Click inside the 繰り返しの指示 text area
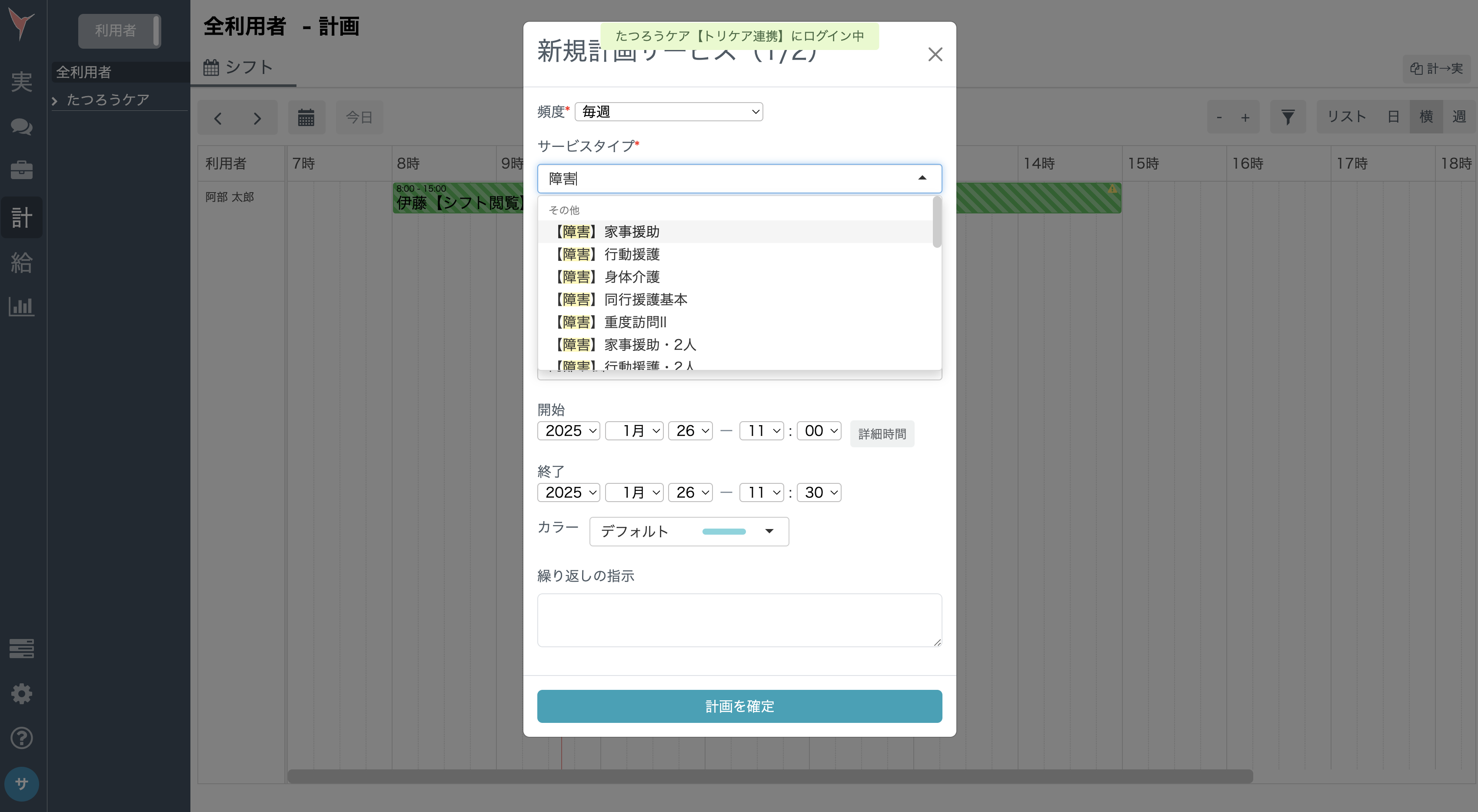Image resolution: width=1478 pixels, height=812 pixels. [739, 620]
